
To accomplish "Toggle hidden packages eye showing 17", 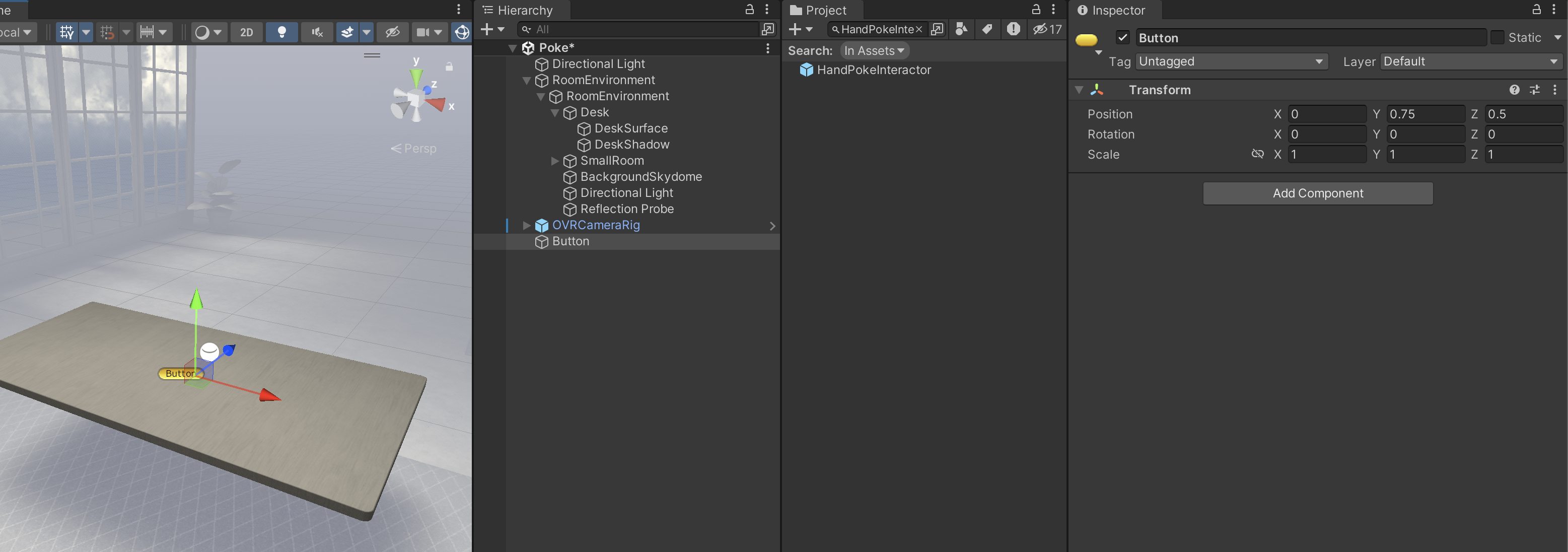I will point(1047,29).
